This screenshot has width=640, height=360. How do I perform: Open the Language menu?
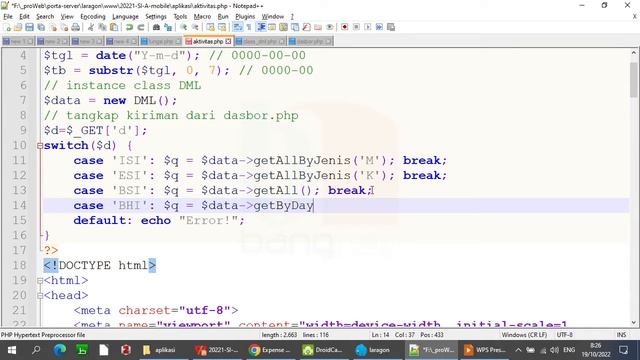pyautogui.click(x=125, y=17)
